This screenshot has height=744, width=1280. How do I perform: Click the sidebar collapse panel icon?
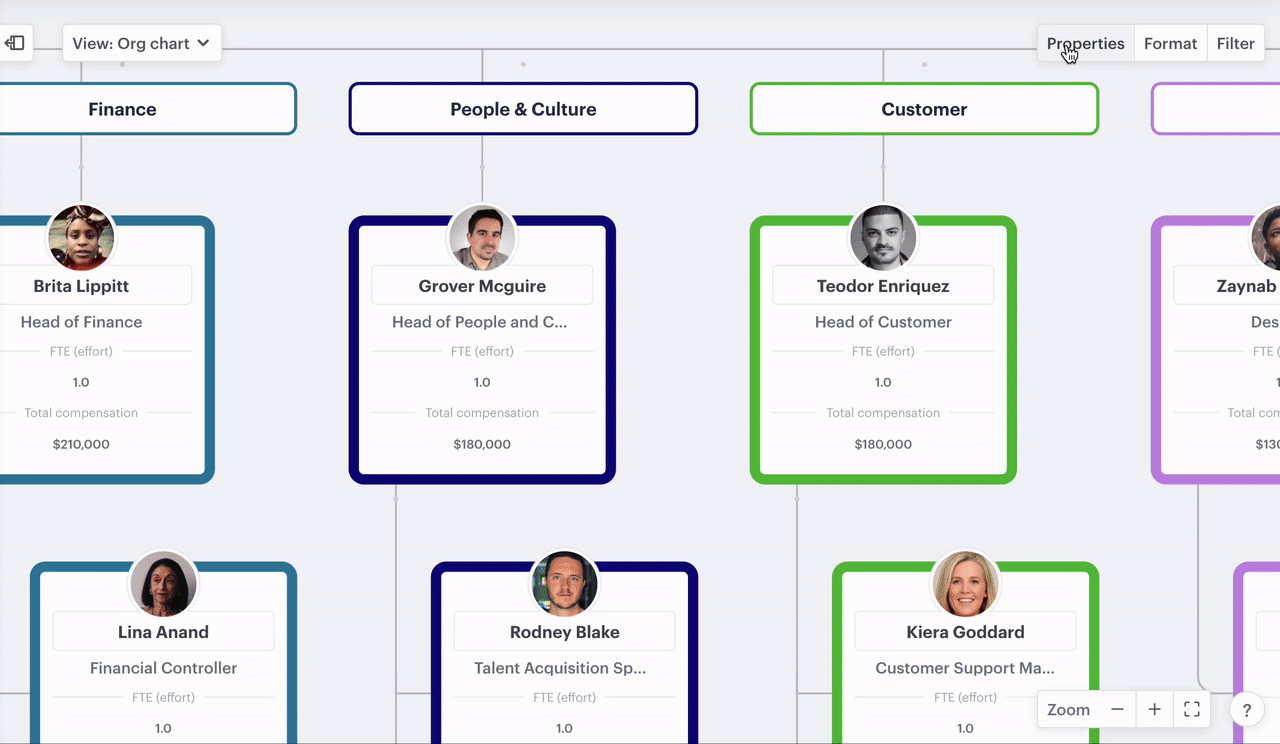(x=15, y=43)
